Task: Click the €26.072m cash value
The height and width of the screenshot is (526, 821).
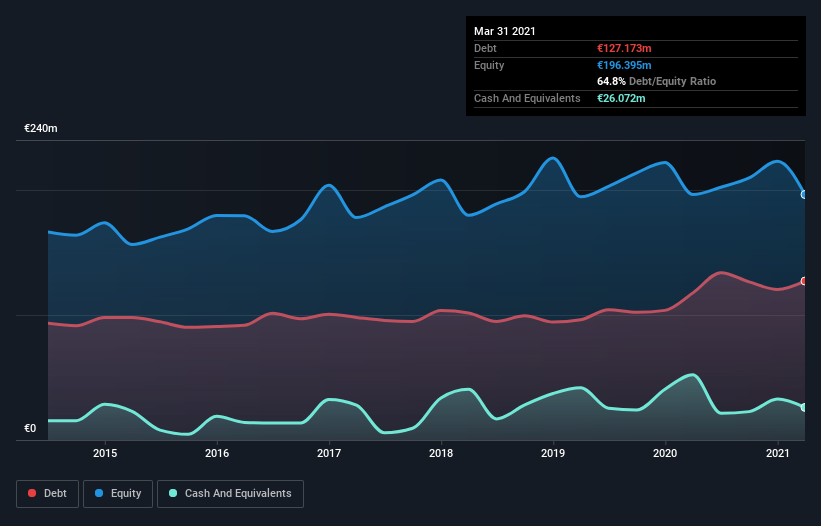Action: coord(621,98)
